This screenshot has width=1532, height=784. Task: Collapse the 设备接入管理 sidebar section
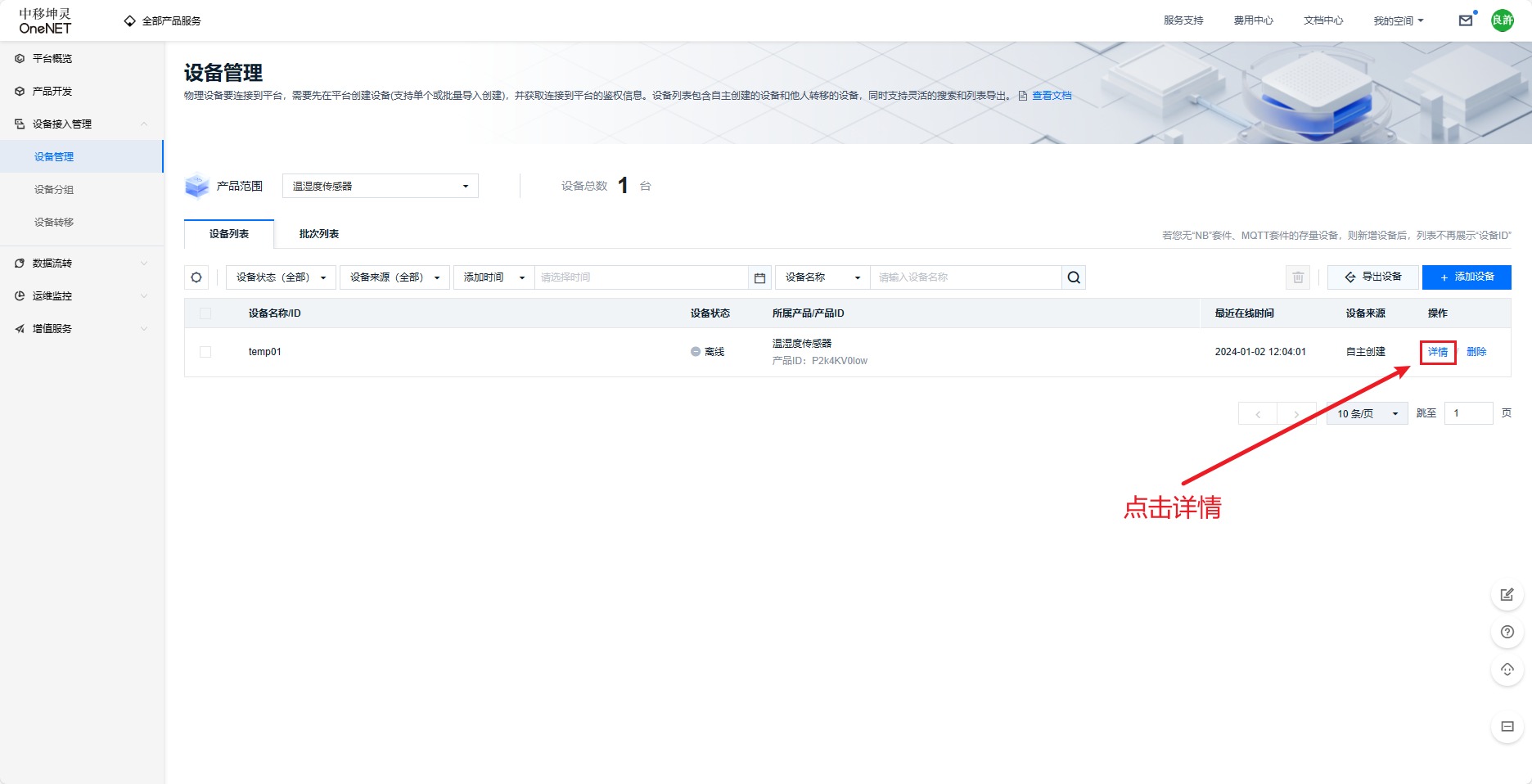click(x=144, y=124)
